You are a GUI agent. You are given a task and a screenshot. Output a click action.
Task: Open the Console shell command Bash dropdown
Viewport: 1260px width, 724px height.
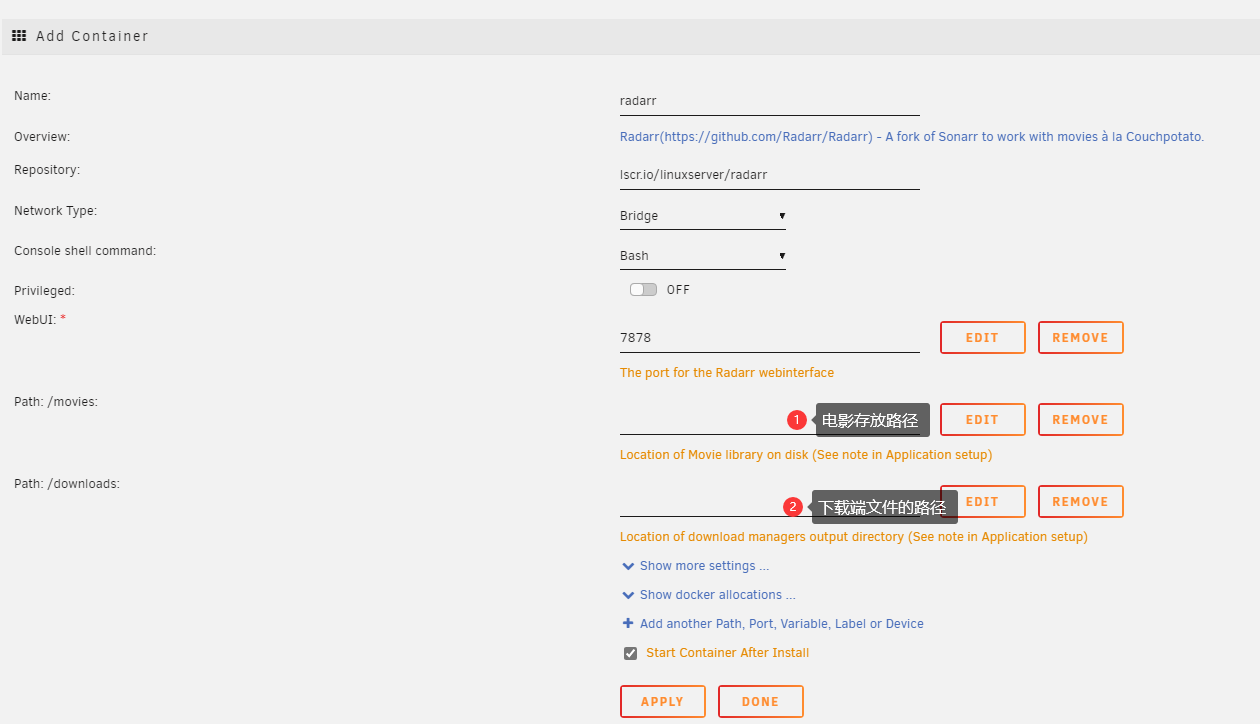point(702,256)
